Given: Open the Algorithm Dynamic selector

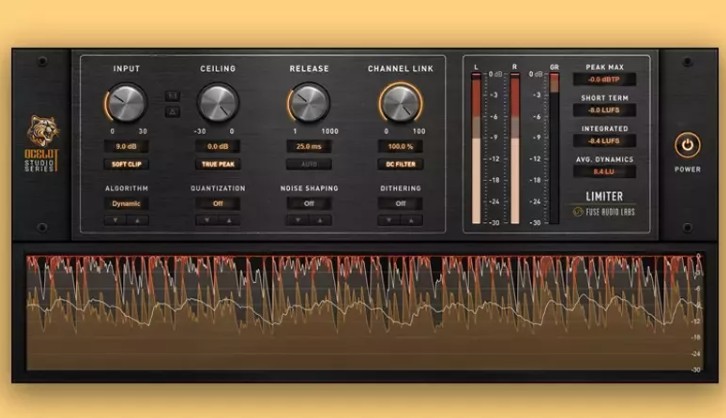Looking at the screenshot, I should pos(126,204).
